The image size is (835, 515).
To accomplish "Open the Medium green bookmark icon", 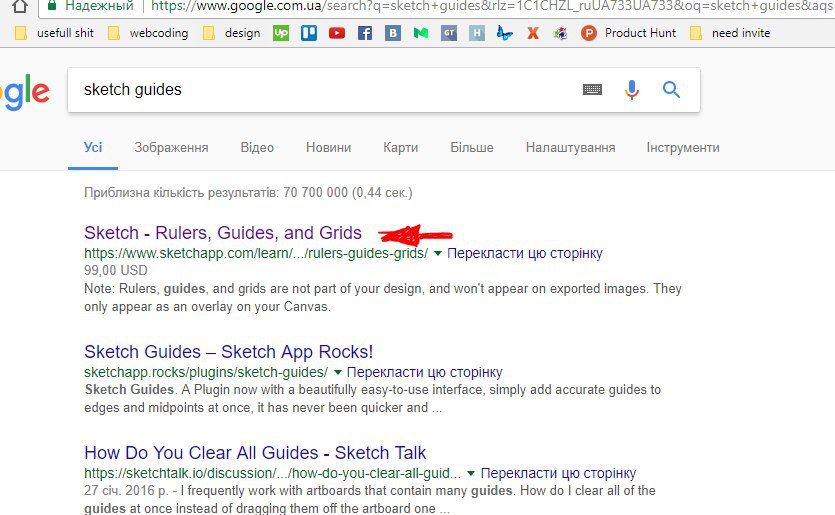I will pos(421,33).
